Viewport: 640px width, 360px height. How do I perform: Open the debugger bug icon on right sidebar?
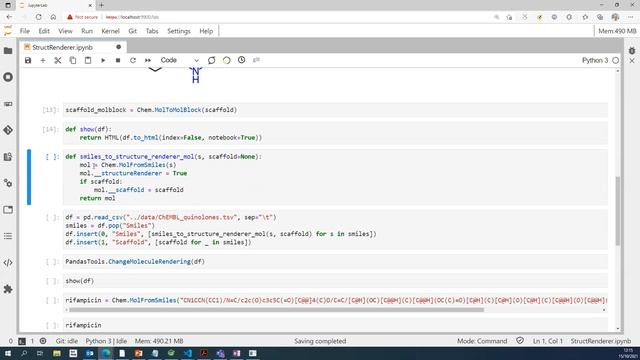tap(632, 51)
